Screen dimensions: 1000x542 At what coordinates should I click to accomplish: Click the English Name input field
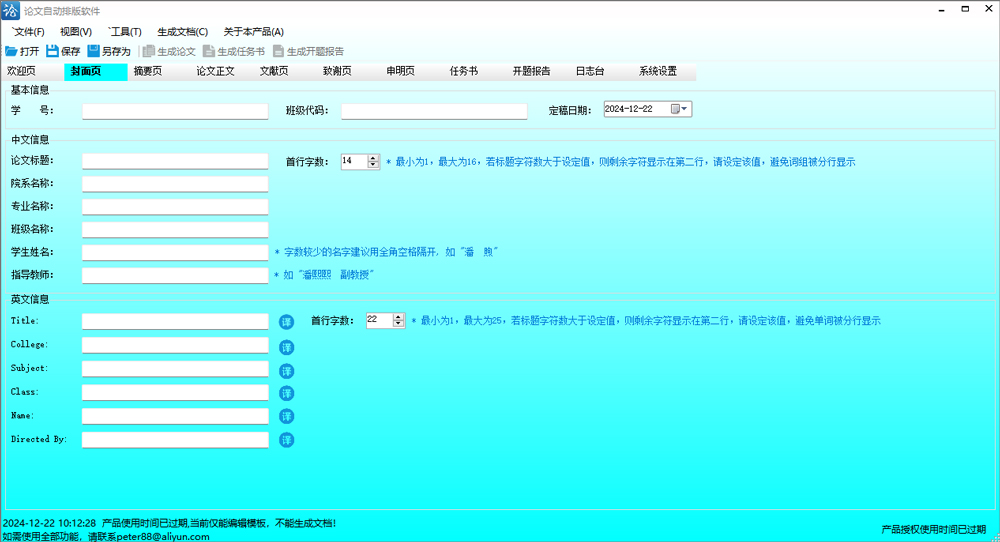pyautogui.click(x=175, y=416)
